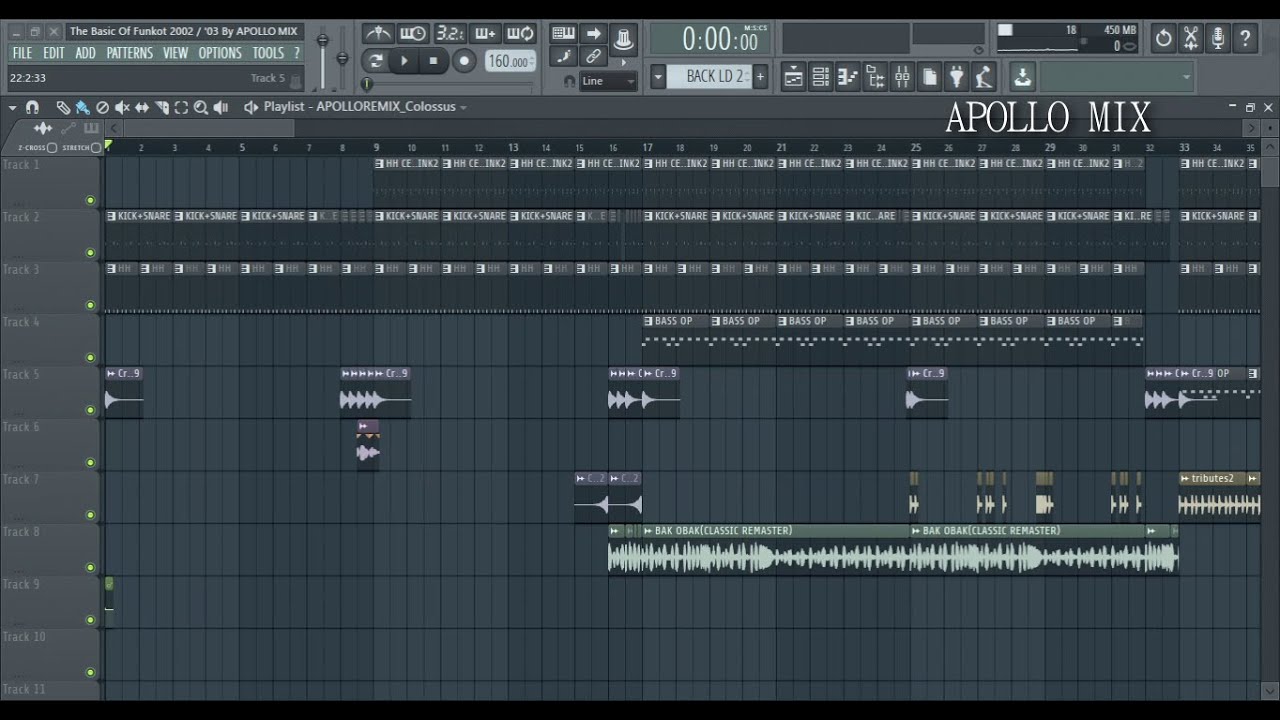The height and width of the screenshot is (720, 1280).
Task: Open the PATTERNS menu
Action: click(x=130, y=53)
